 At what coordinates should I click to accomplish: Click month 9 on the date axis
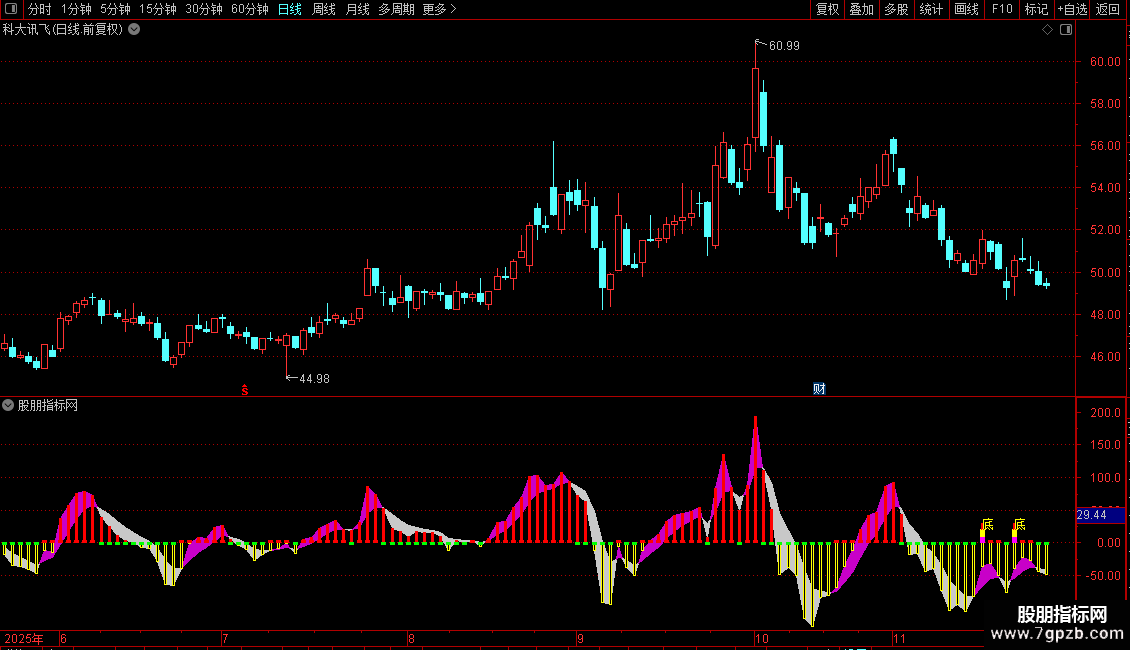(x=581, y=638)
